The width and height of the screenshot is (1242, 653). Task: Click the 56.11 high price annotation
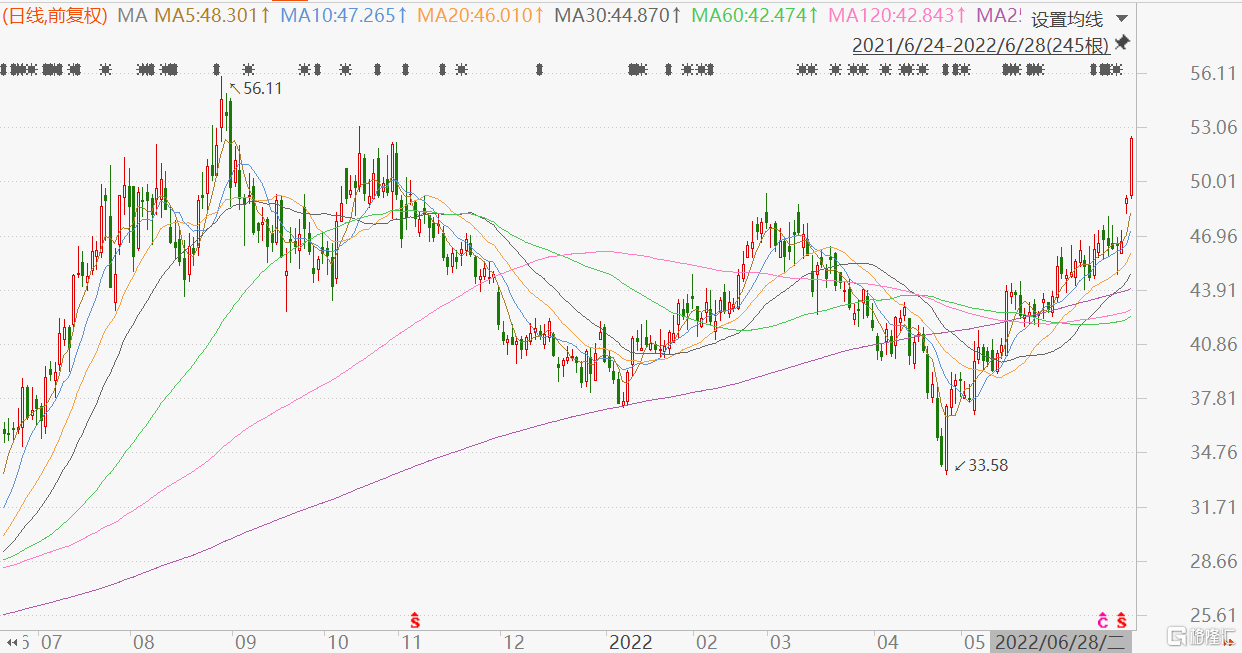click(262, 88)
